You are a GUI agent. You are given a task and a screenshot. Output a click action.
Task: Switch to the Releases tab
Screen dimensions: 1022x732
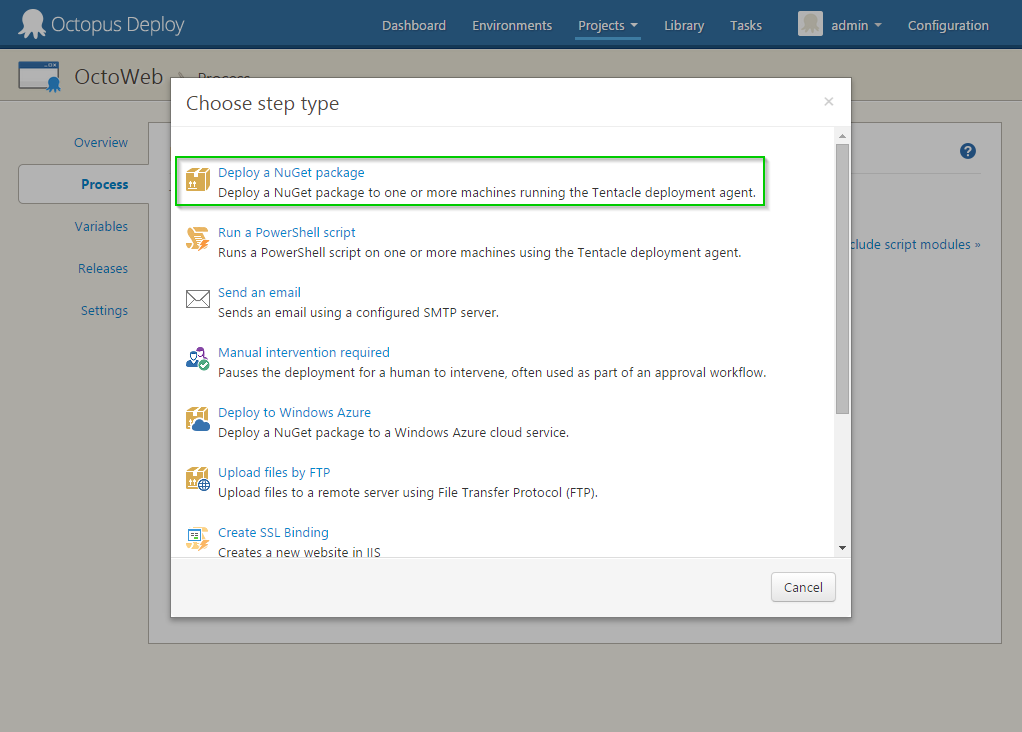click(102, 268)
